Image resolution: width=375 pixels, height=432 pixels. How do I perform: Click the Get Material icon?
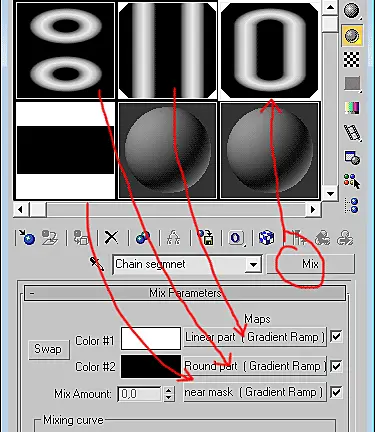(x=26, y=238)
